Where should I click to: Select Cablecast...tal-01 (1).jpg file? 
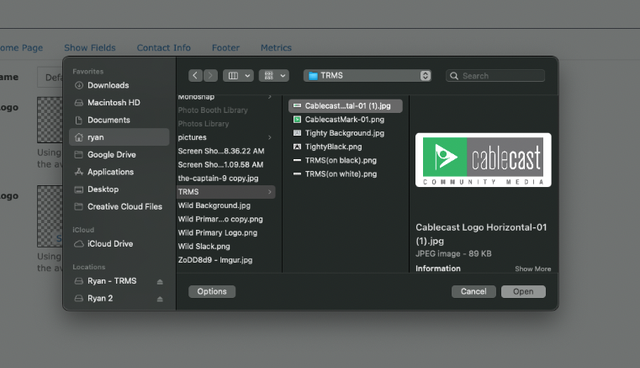tap(345, 106)
